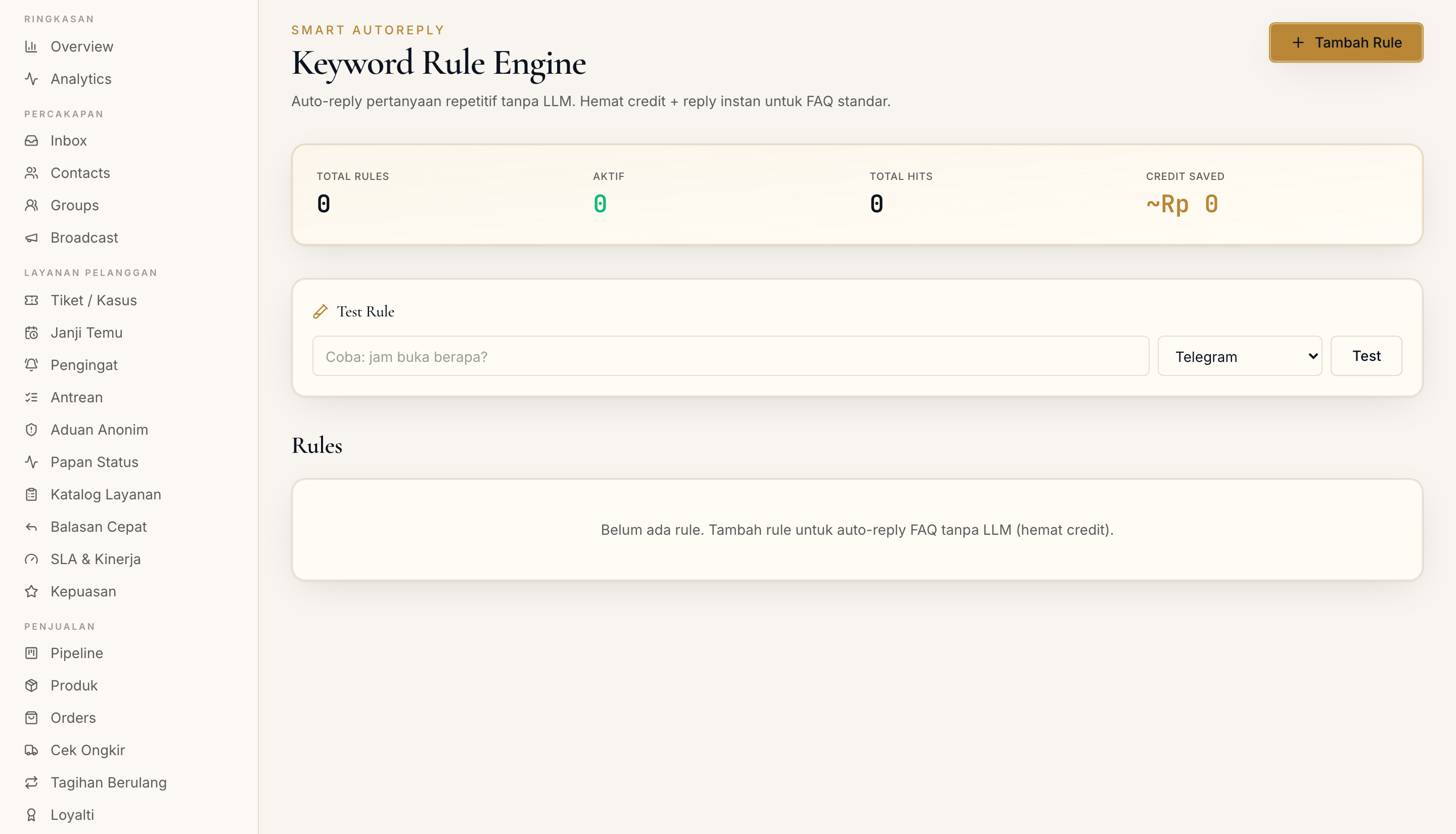Image resolution: width=1456 pixels, height=834 pixels.
Task: Click the Produk box icon
Action: click(31, 685)
